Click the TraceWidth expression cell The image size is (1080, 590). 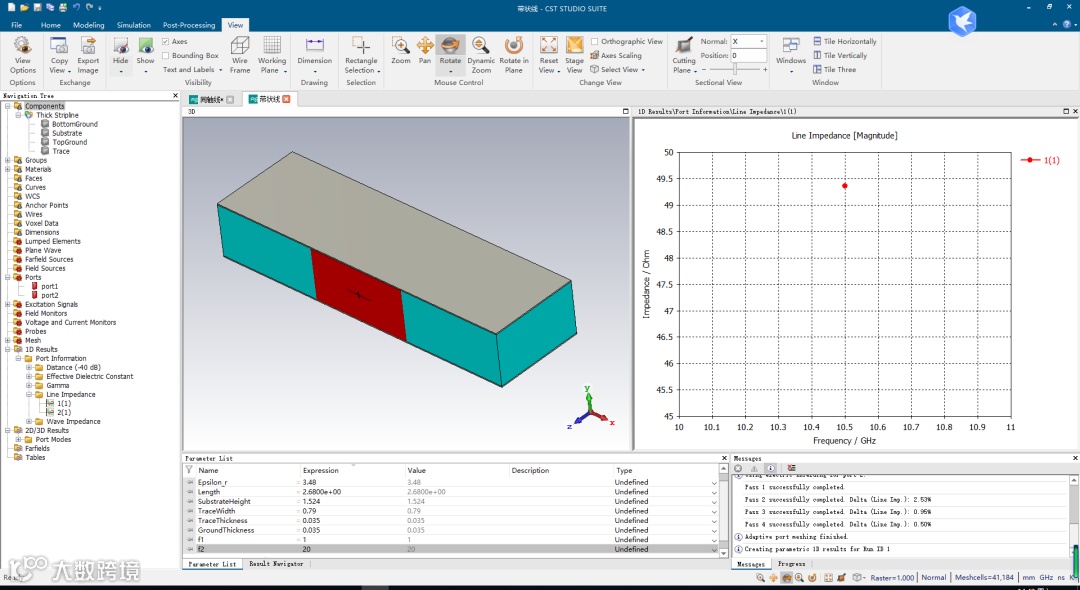point(351,512)
